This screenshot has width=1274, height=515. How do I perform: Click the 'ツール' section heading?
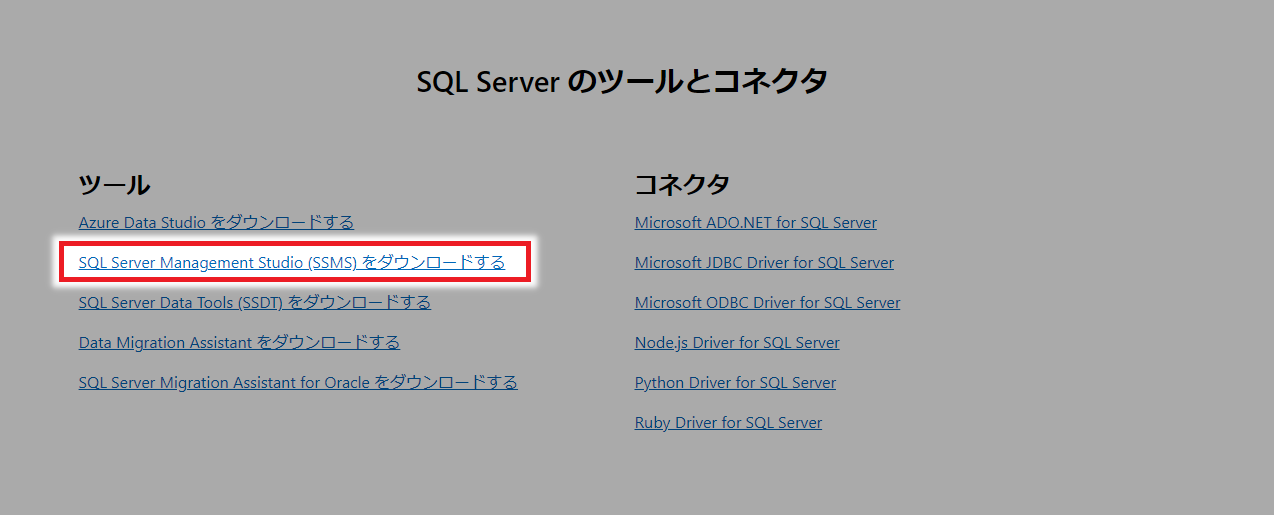point(114,184)
